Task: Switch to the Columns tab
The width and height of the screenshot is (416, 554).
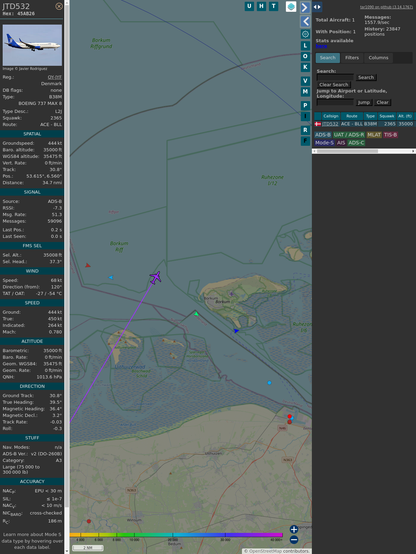Action: pos(378,58)
